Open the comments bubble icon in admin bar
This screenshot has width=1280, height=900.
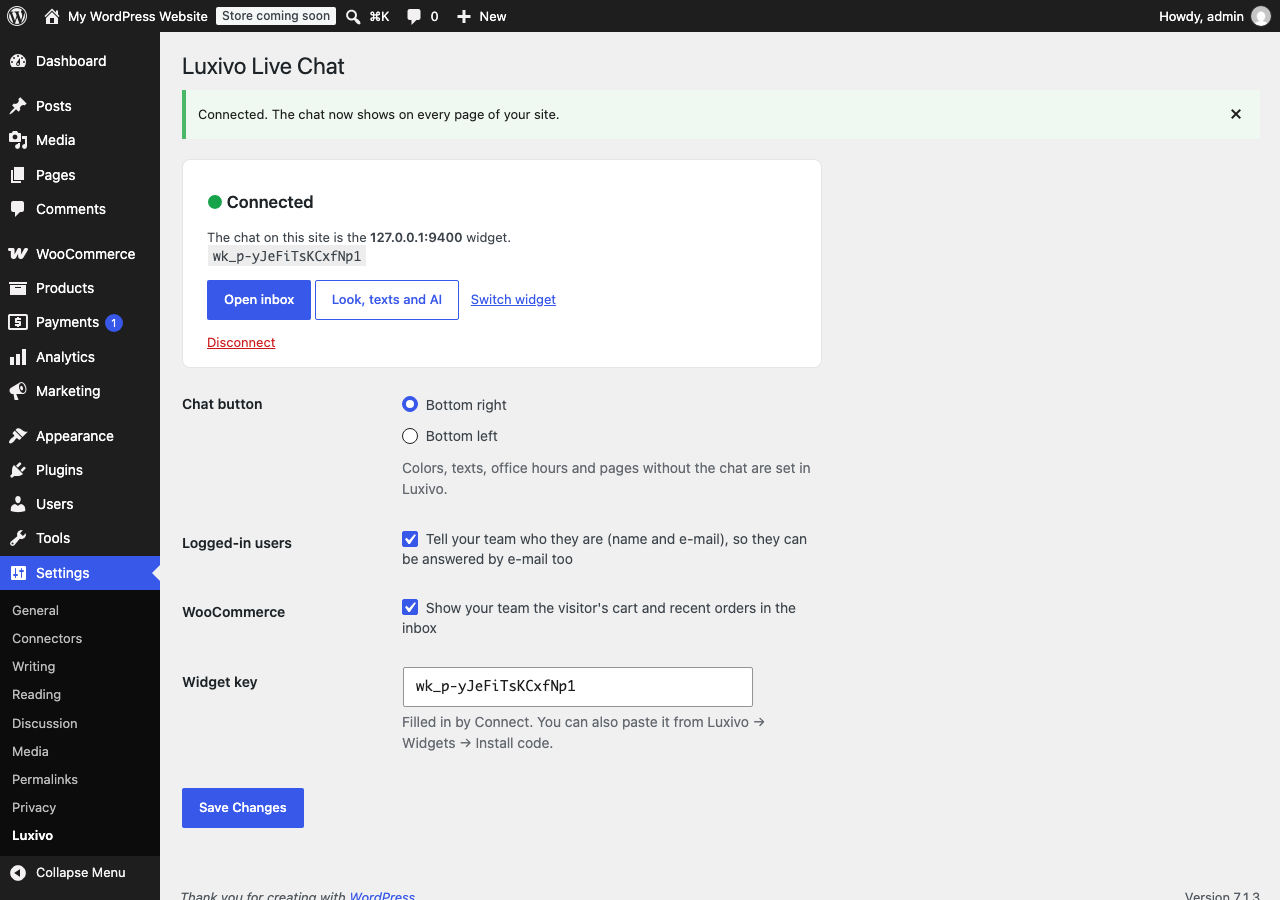tap(414, 17)
